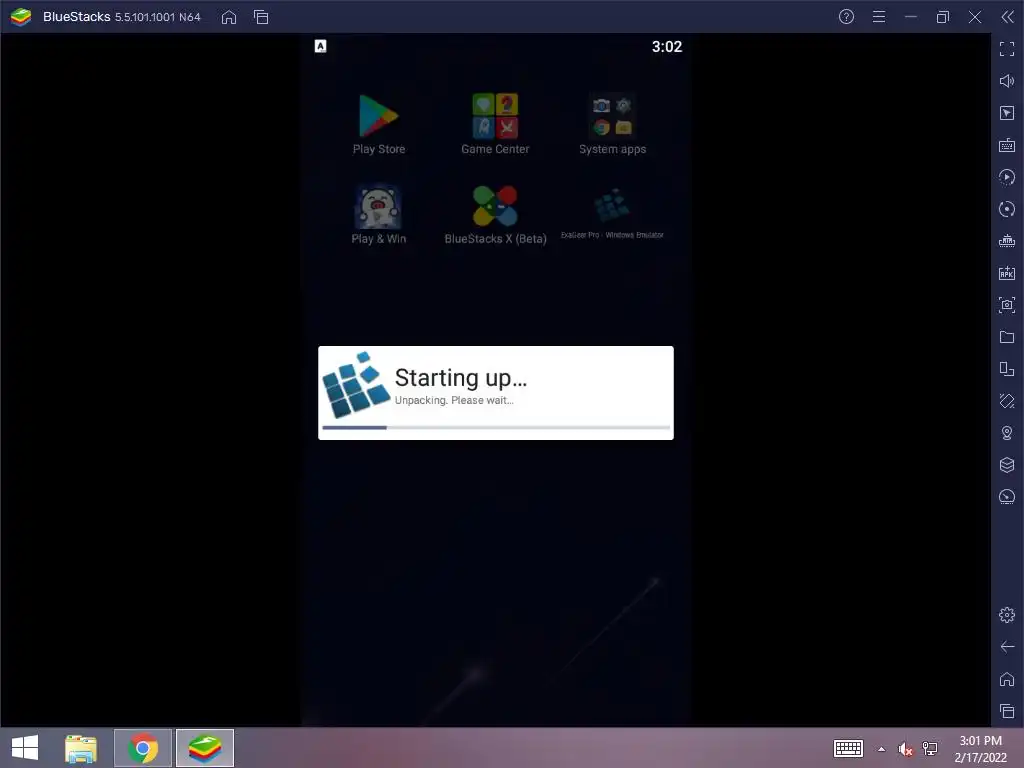The height and width of the screenshot is (768, 1024).
Task: Take a screenshot using sidebar camera icon
Action: coord(1007,305)
